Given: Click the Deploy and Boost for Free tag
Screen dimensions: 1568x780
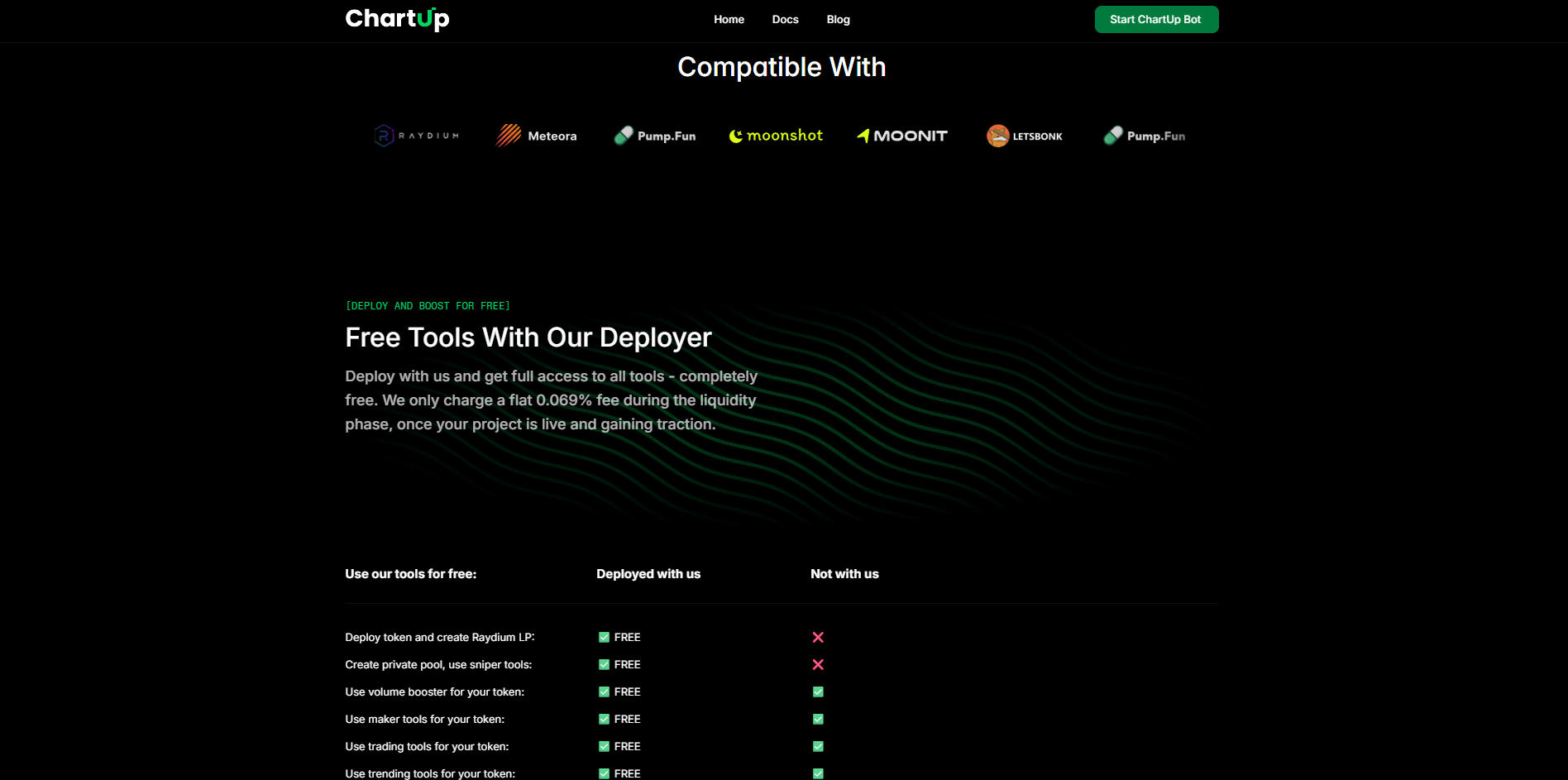Looking at the screenshot, I should pos(428,306).
